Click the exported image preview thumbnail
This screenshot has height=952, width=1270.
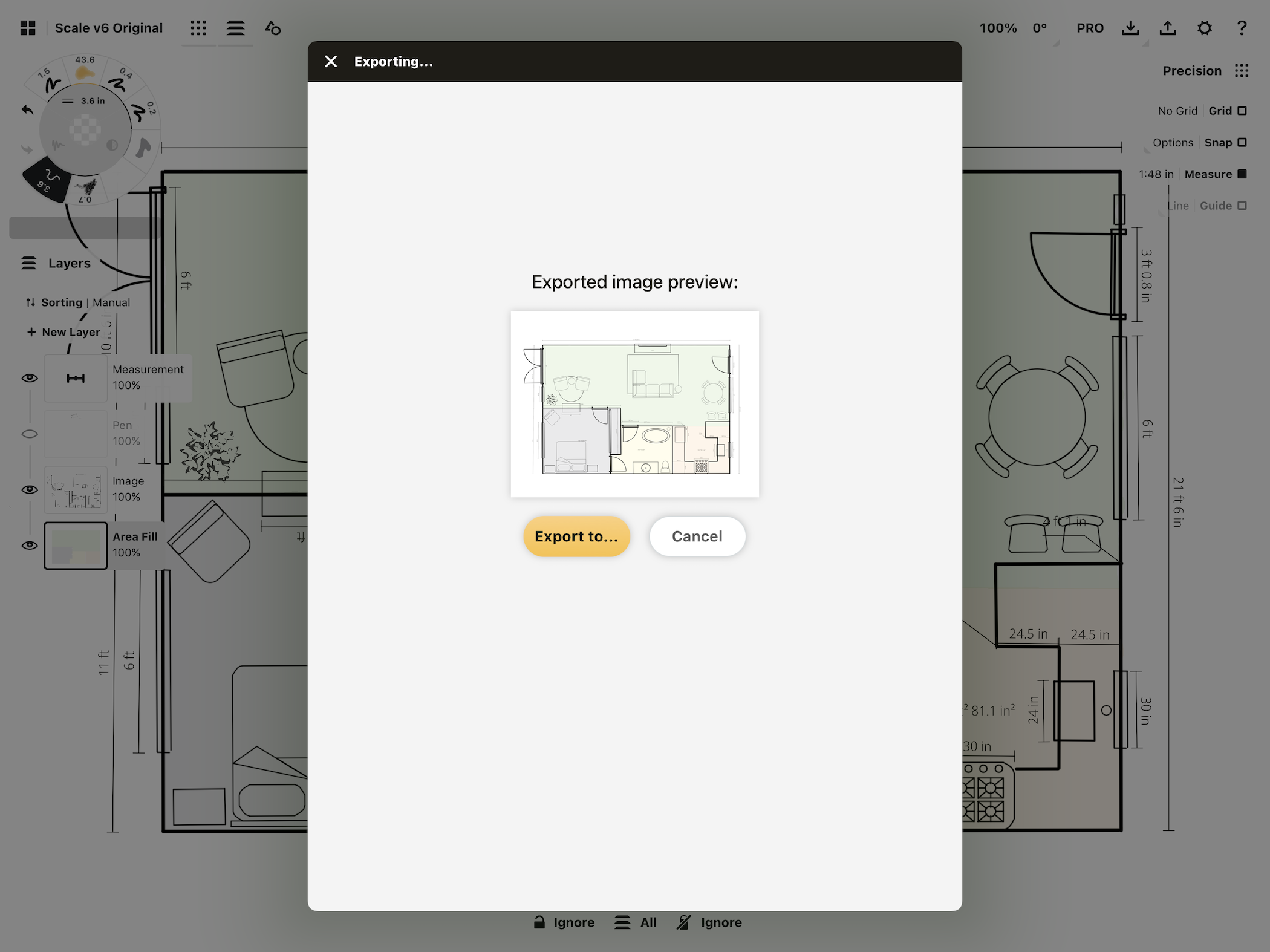(635, 404)
